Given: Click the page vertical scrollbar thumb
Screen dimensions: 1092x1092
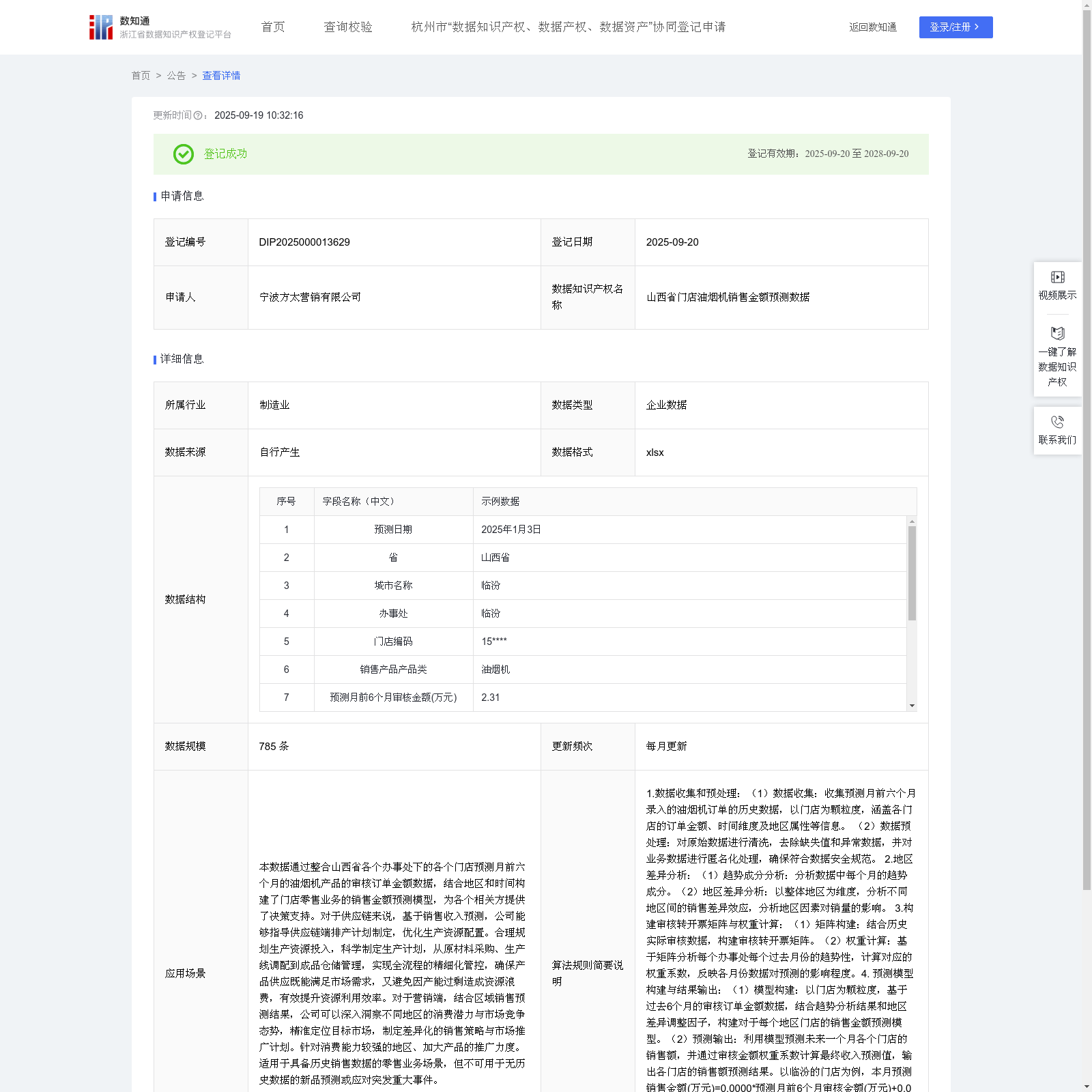Looking at the screenshot, I should pyautogui.click(x=1087, y=450).
